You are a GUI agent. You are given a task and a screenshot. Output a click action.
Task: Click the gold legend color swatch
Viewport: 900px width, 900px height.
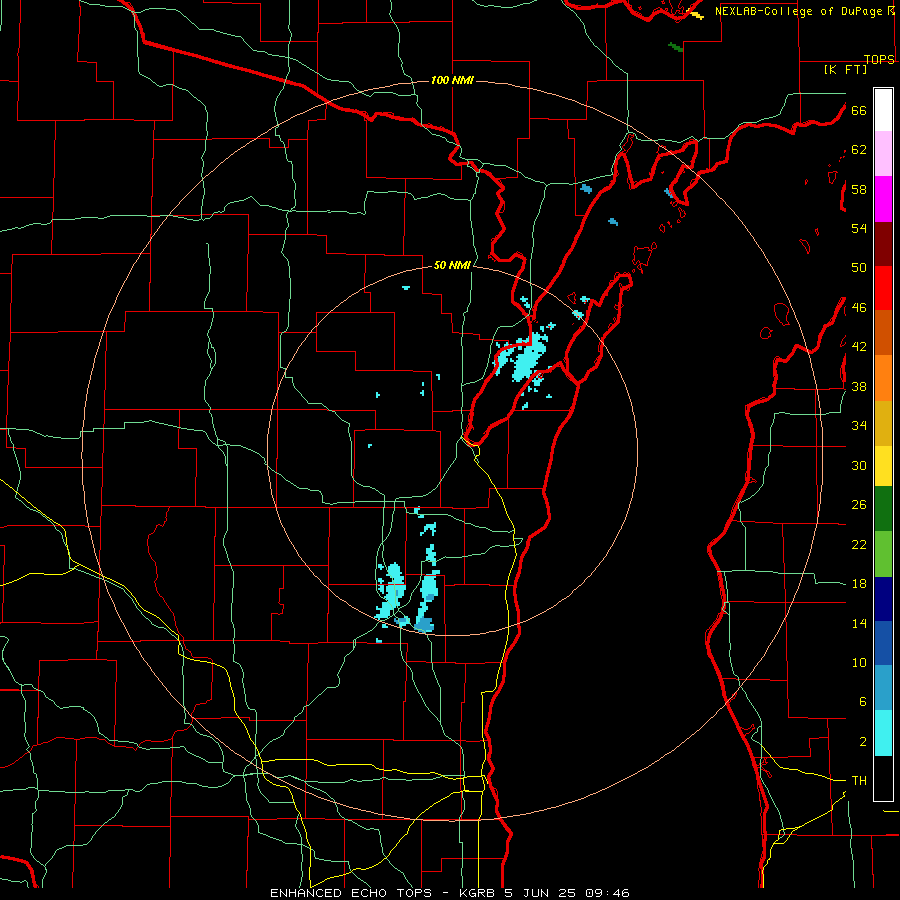click(883, 423)
